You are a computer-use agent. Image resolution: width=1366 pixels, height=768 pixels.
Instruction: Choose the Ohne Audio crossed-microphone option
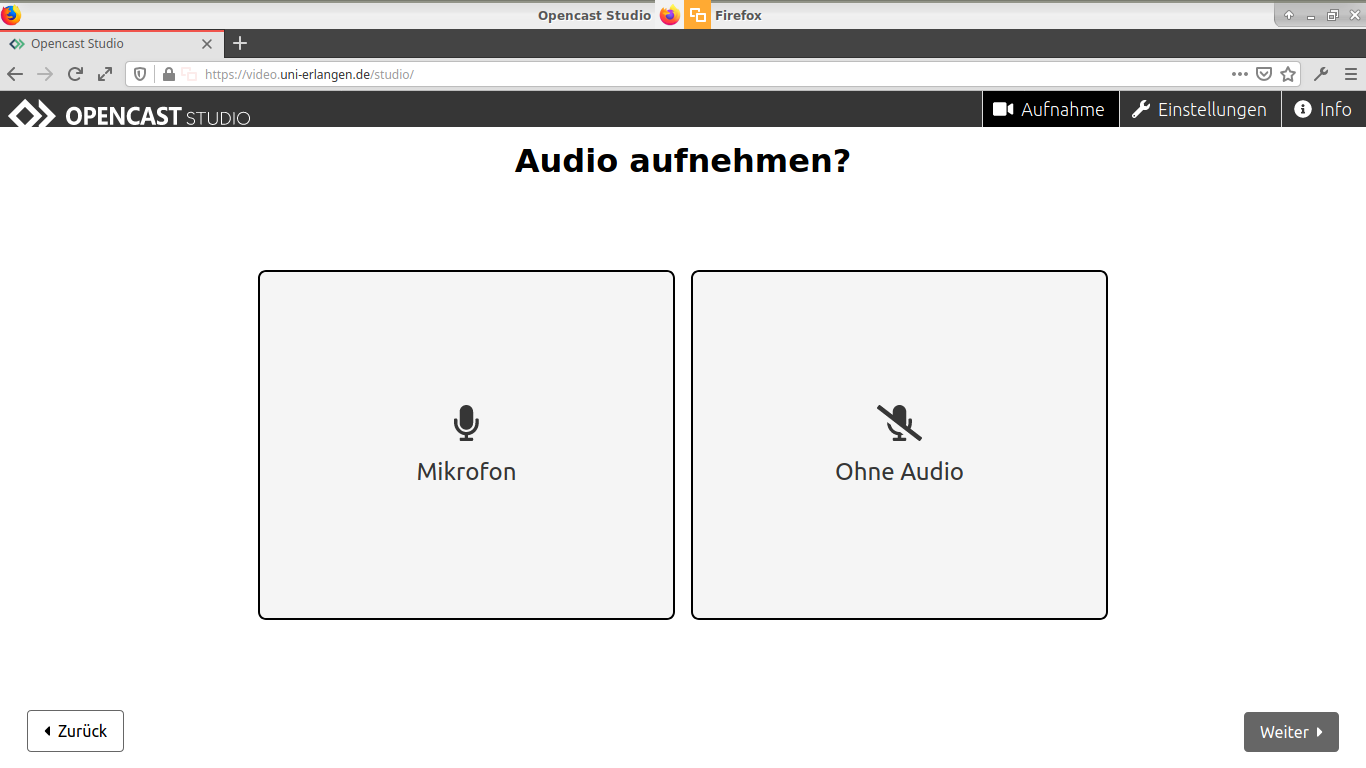point(899,445)
